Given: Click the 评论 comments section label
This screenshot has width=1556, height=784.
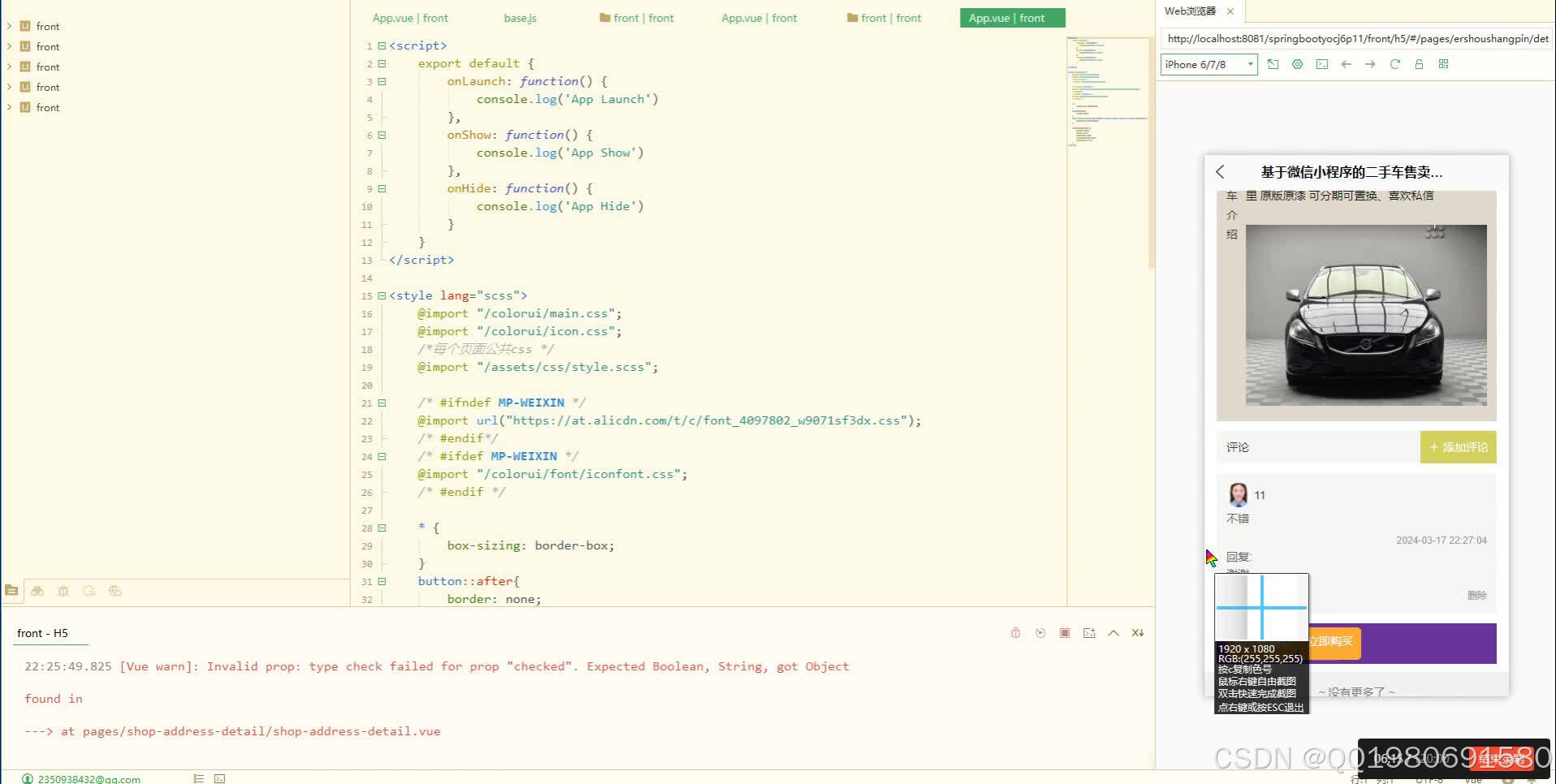Looking at the screenshot, I should point(1238,447).
